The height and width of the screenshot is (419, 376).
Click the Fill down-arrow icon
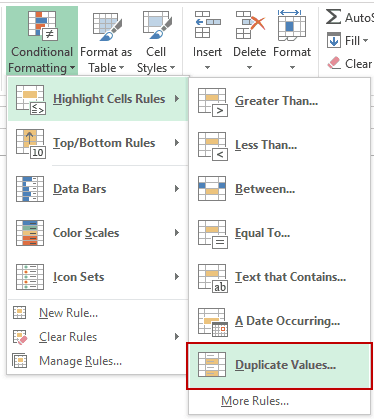pos(334,40)
